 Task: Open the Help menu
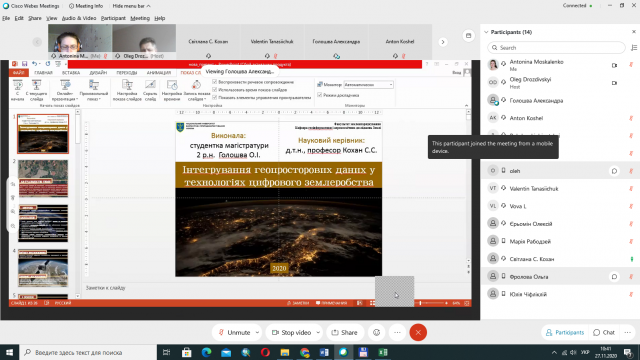pos(160,18)
